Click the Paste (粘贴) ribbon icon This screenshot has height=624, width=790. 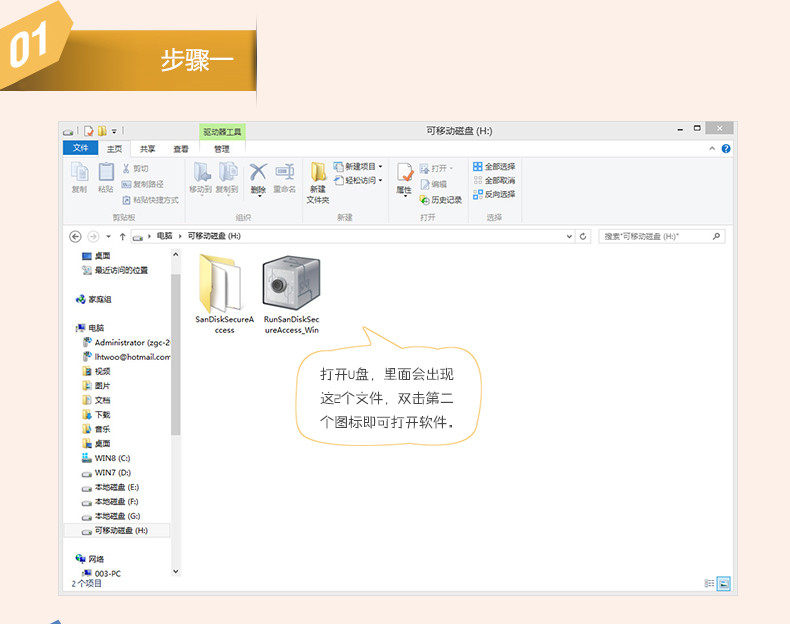click(106, 177)
